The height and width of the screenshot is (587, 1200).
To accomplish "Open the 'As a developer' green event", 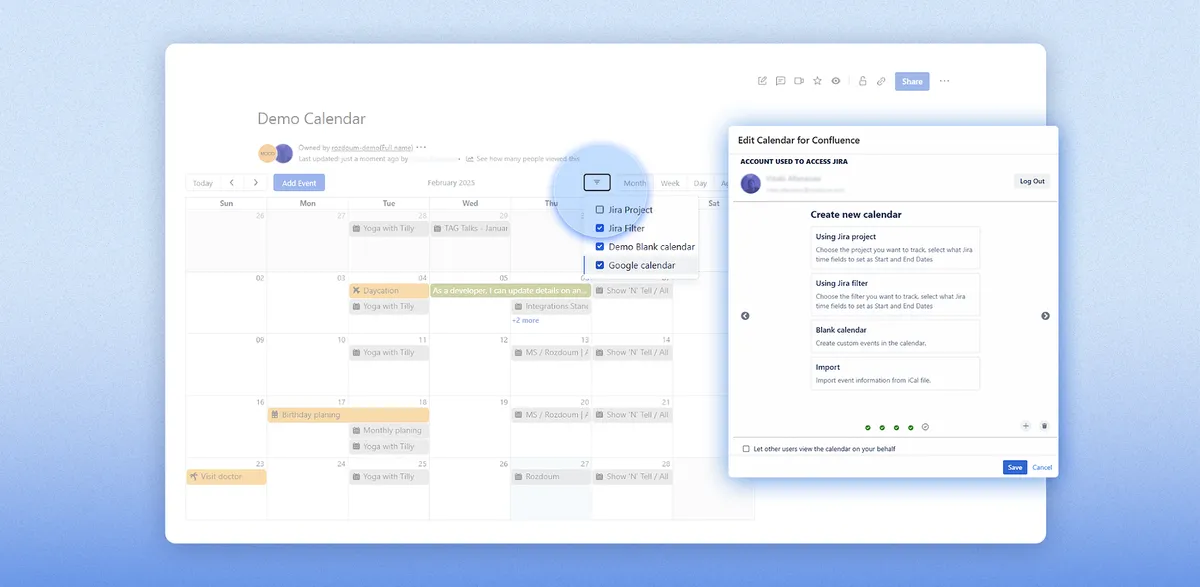I will coord(510,290).
